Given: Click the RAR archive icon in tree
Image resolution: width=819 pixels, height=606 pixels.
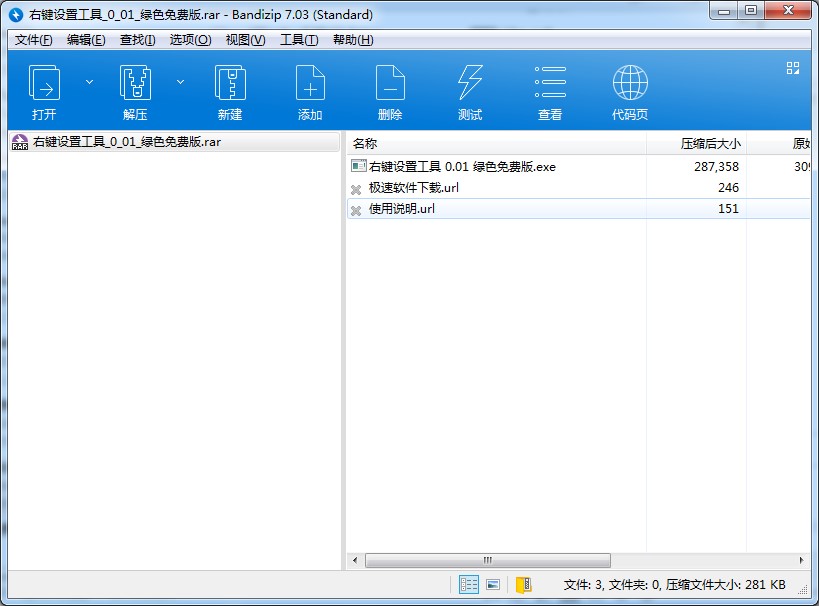Looking at the screenshot, I should click(x=20, y=142).
